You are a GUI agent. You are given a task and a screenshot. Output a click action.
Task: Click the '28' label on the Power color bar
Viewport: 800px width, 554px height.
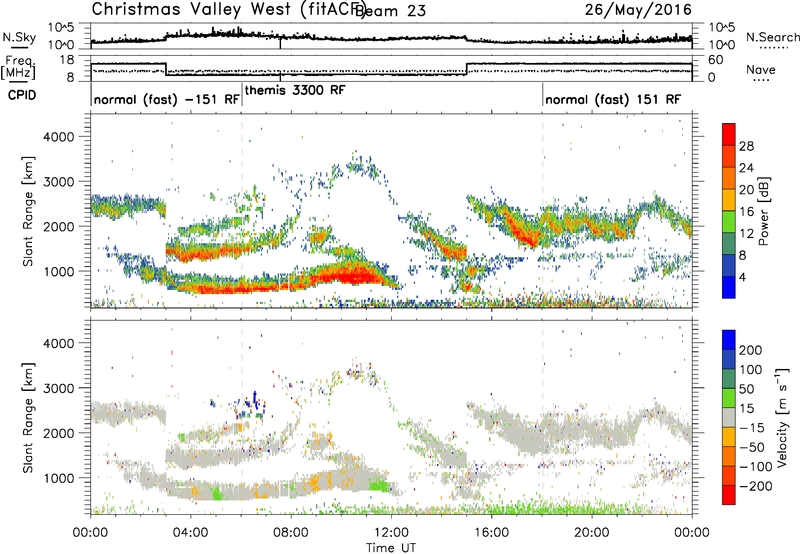click(746, 146)
